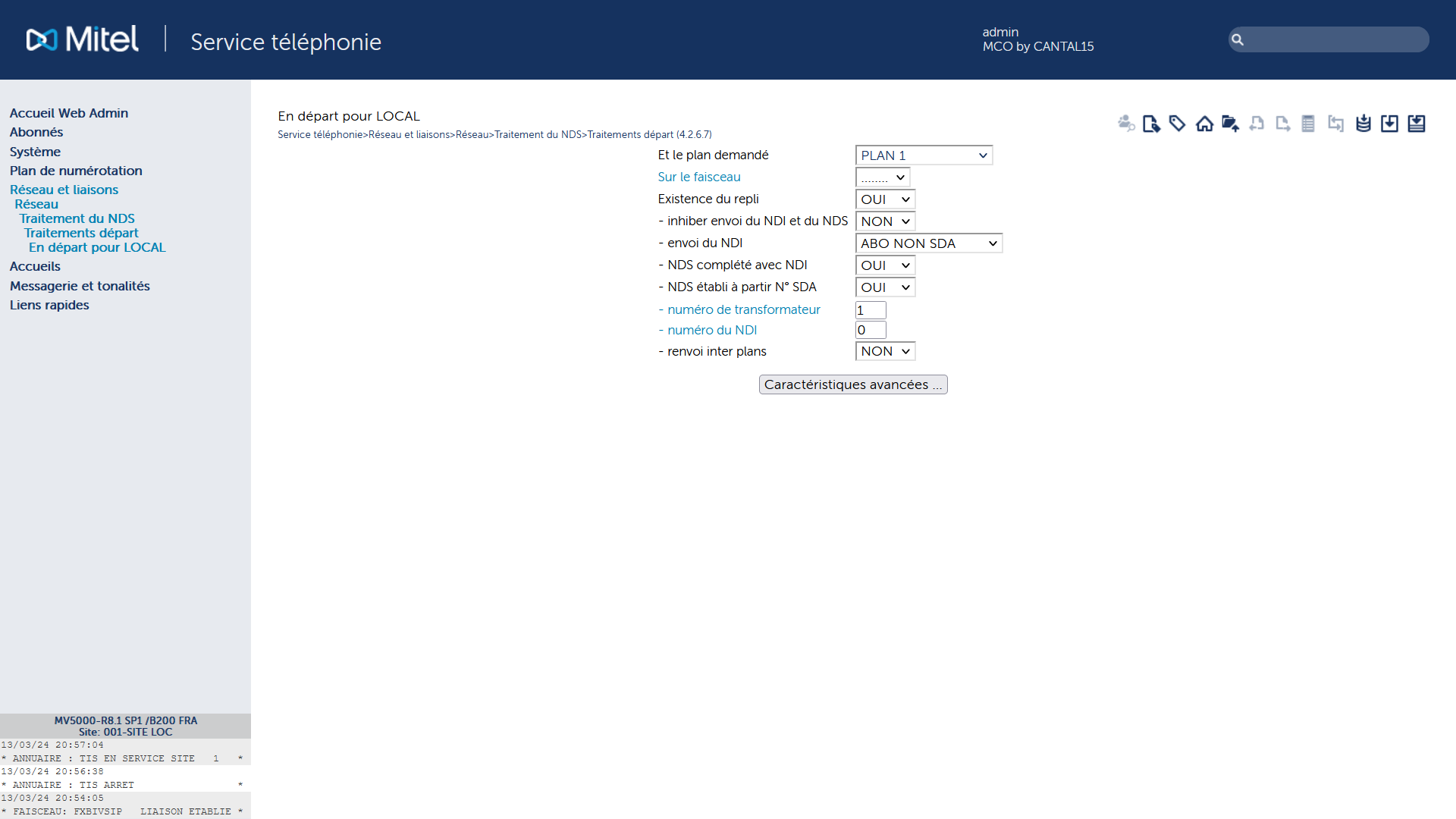1456x819 pixels.
Task: Click 'Traitement du NDS' breadcrumb link
Action: click(538, 134)
